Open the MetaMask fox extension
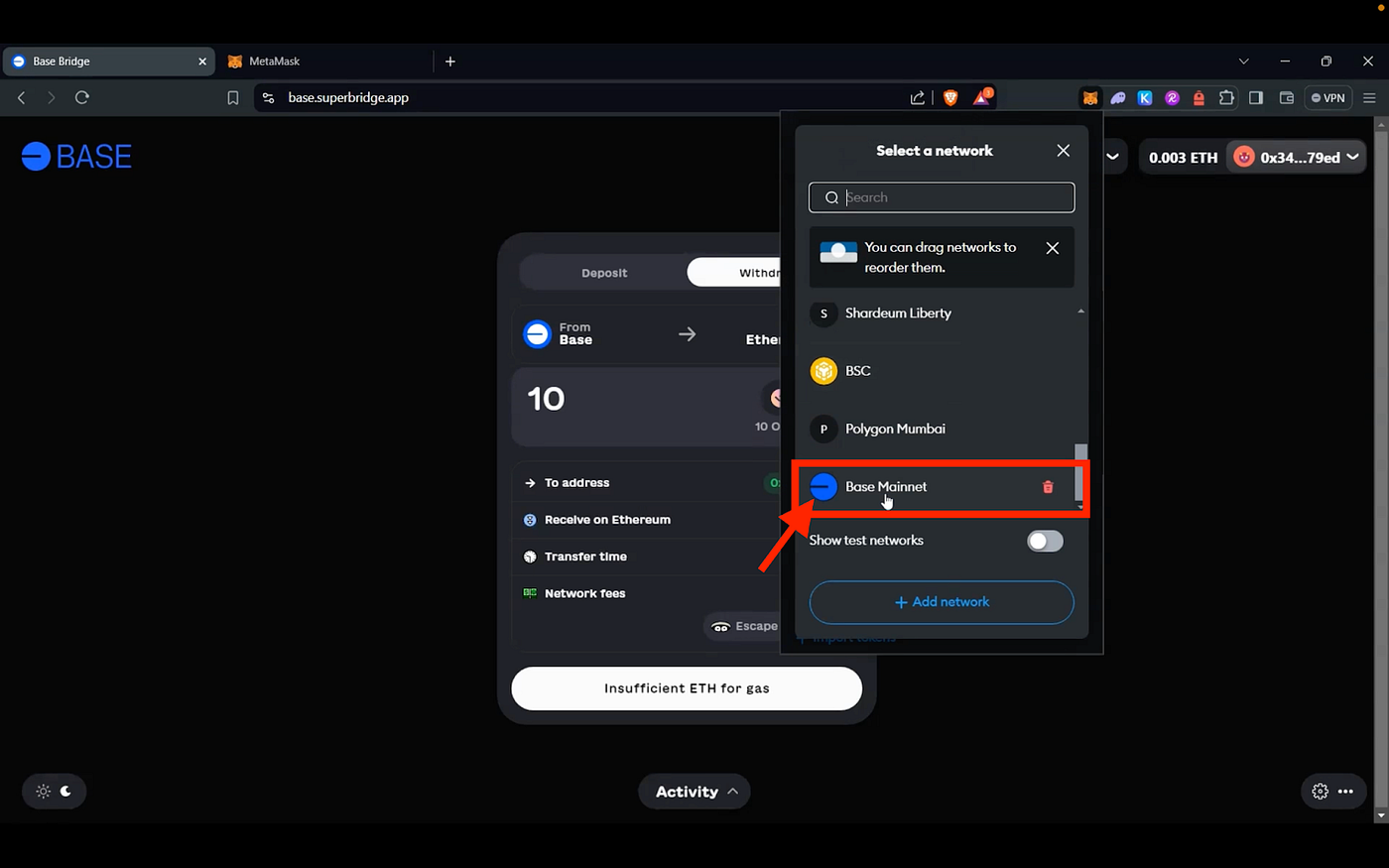Screen dimensions: 1389x868 coord(1090,97)
